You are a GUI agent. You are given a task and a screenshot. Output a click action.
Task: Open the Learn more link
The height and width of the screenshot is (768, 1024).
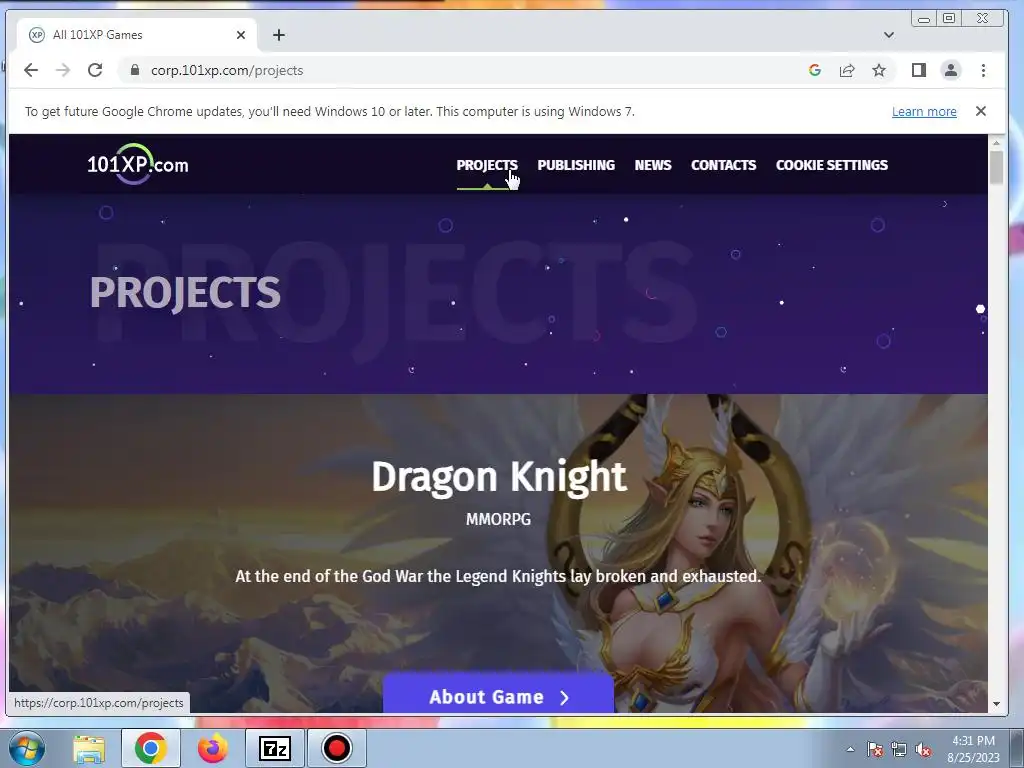(924, 112)
